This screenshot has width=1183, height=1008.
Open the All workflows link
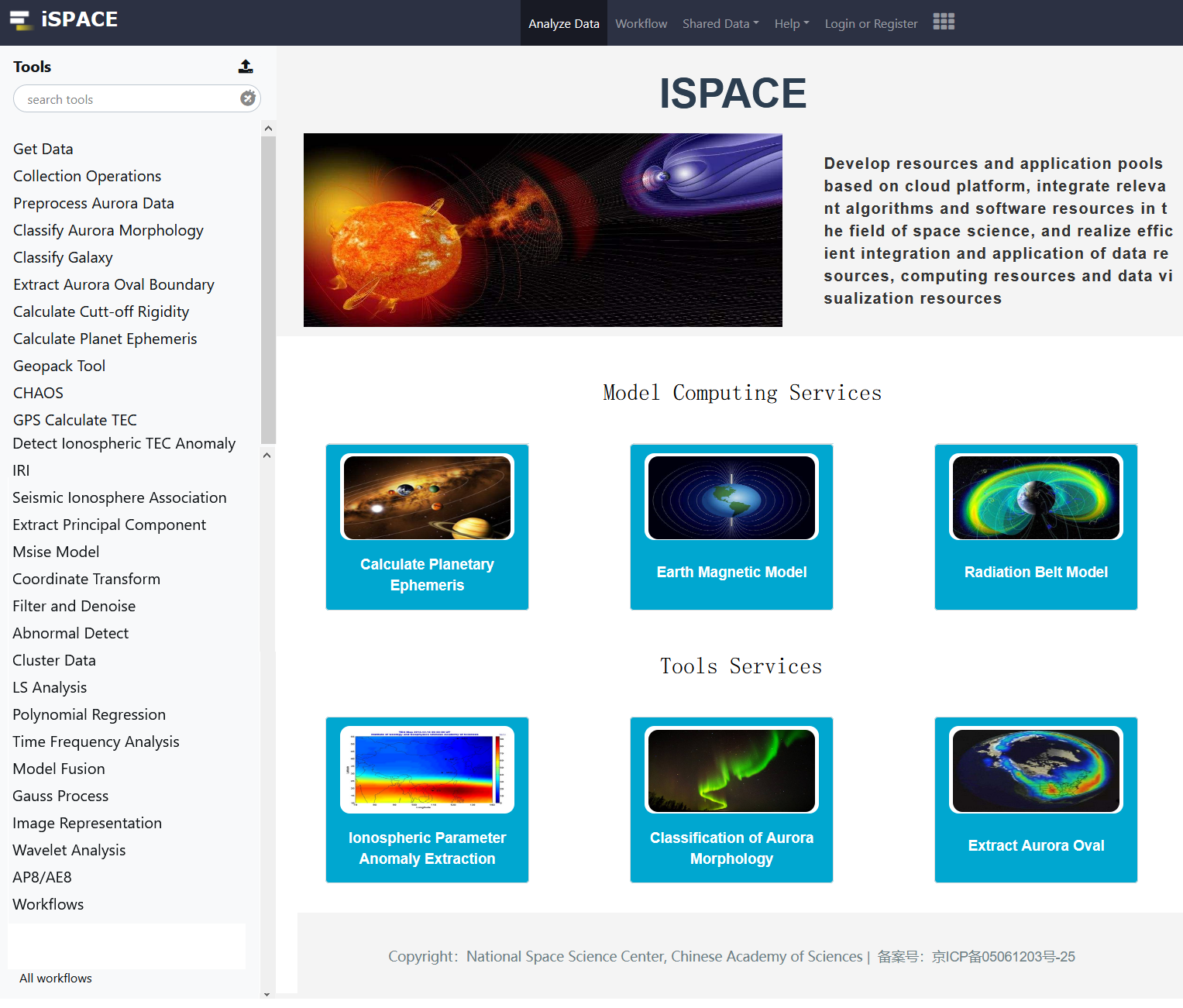[56, 978]
